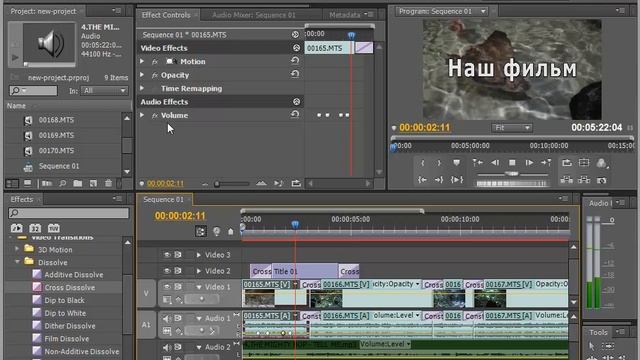Open Program: Sequence 01 tab dropdown
Screen dimensions: 640x360
pos(483,11)
